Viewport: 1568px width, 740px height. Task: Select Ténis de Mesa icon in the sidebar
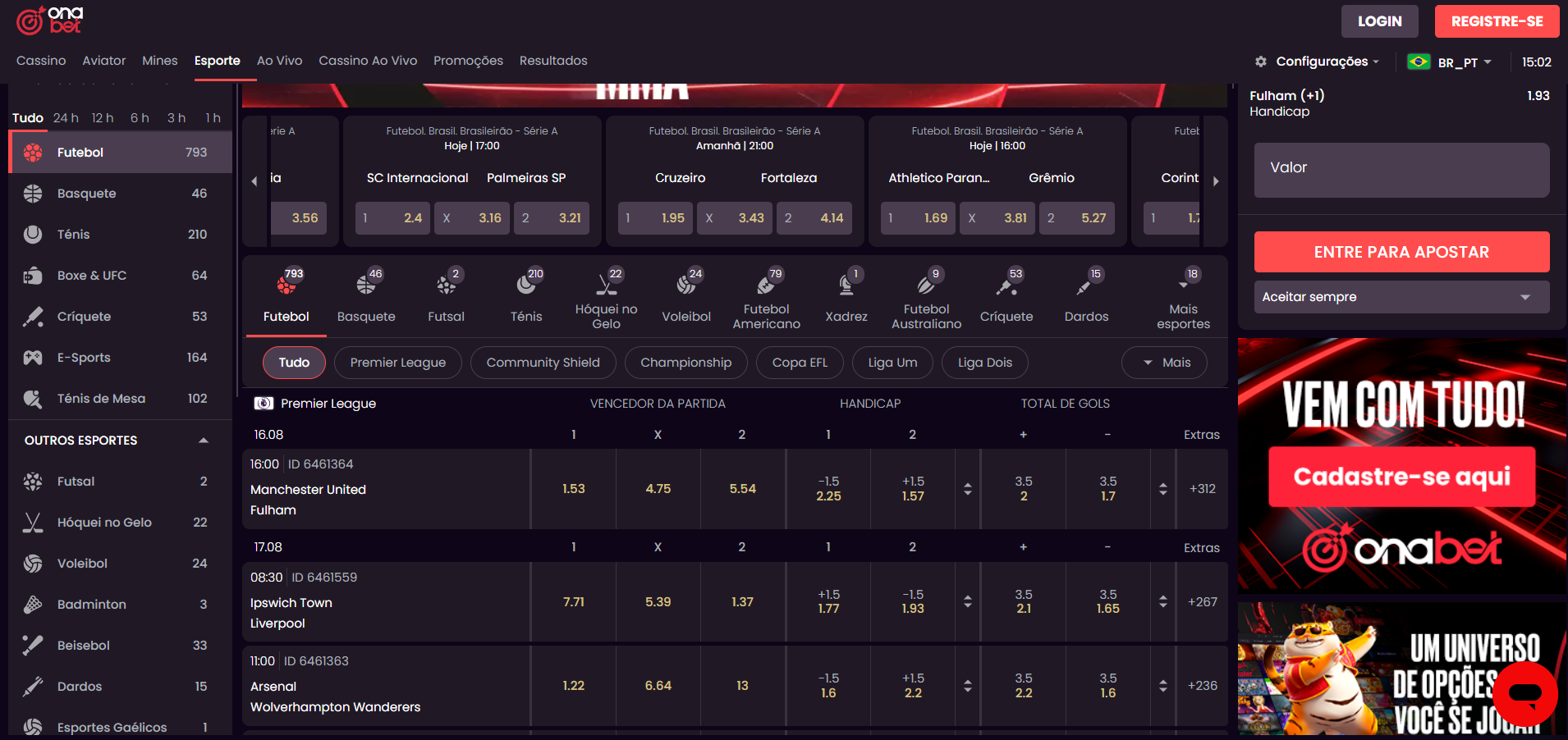33,399
